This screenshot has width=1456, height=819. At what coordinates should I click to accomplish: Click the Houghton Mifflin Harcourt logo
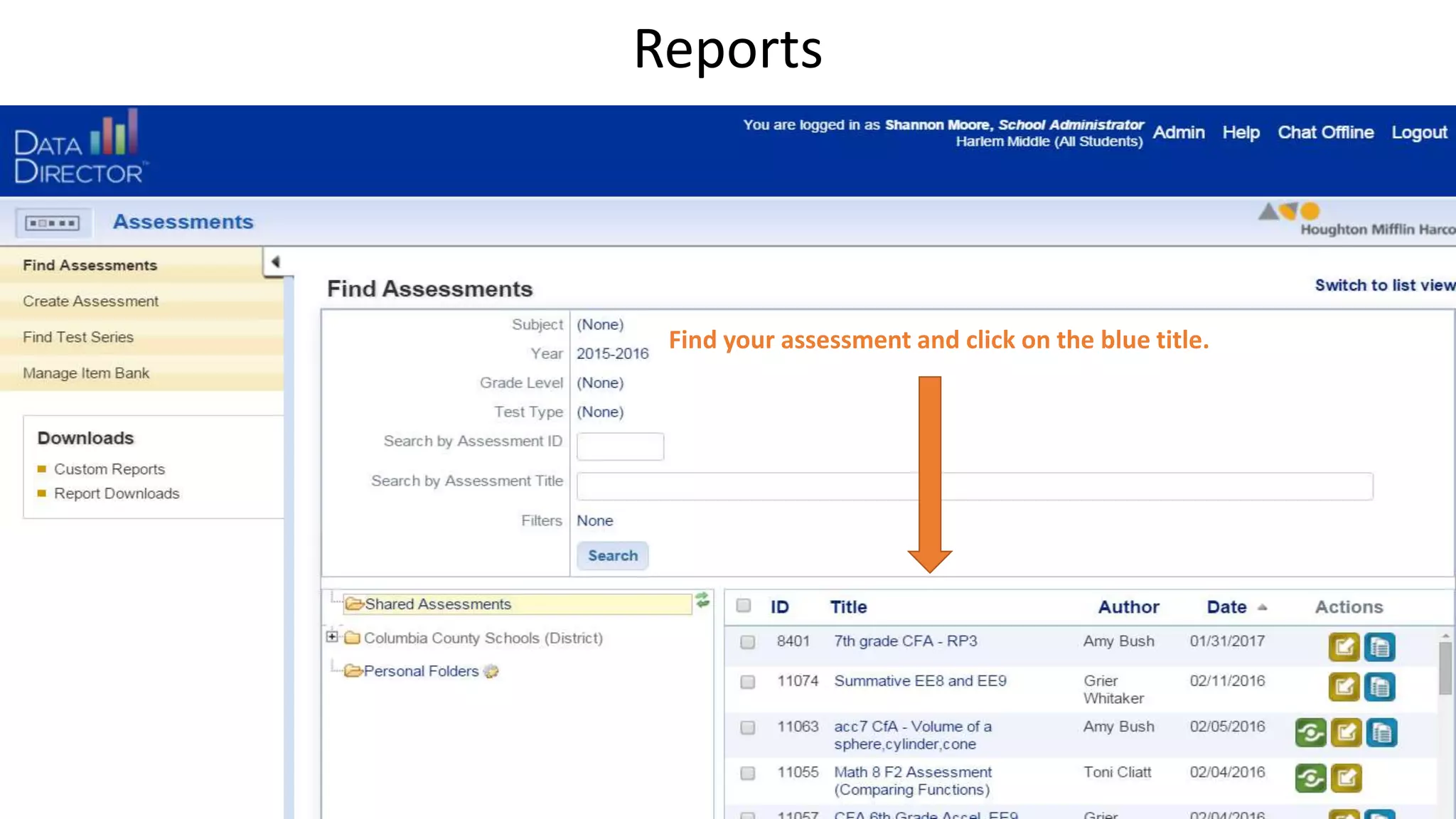[1356, 220]
